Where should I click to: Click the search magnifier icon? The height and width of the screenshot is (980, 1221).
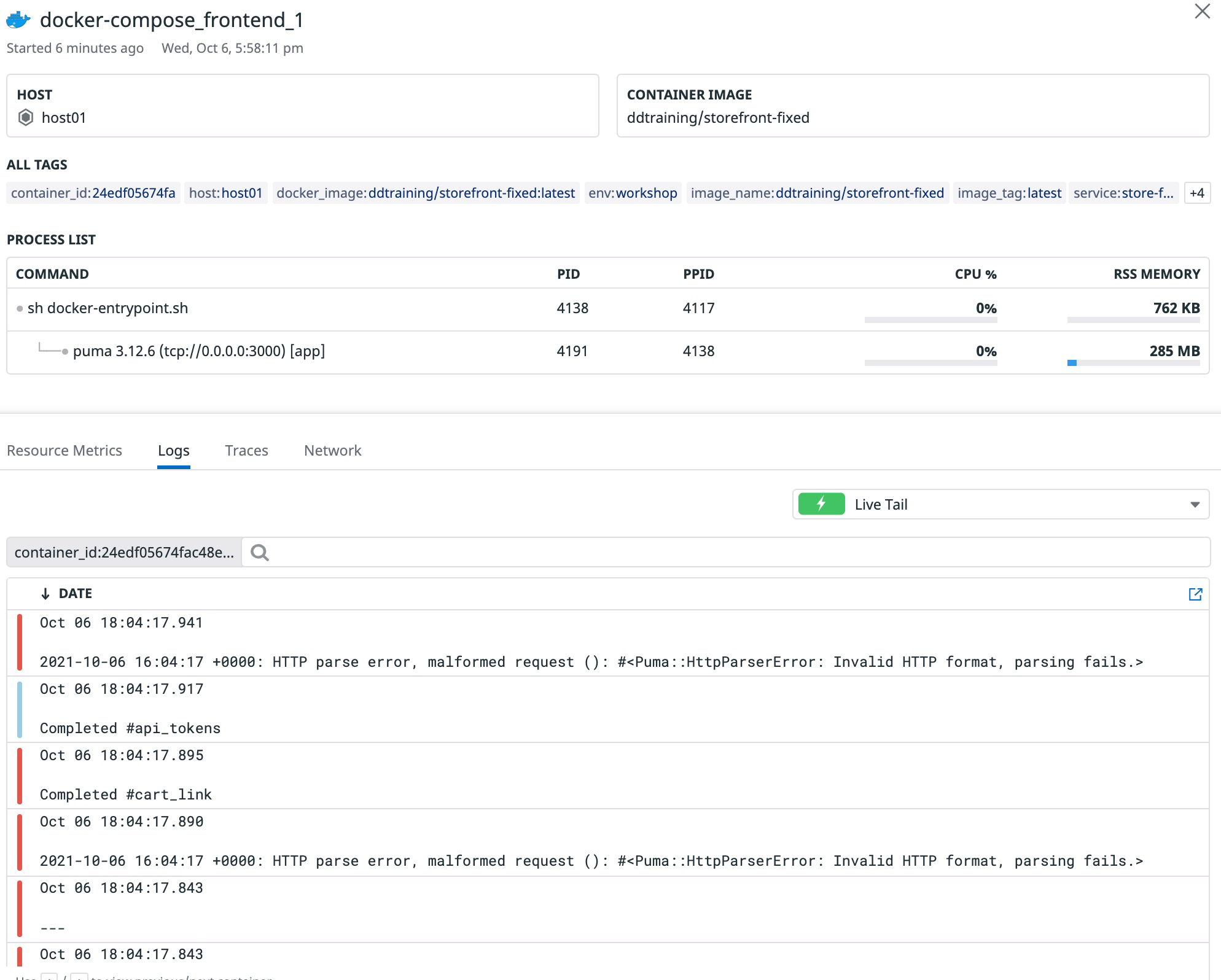260,553
